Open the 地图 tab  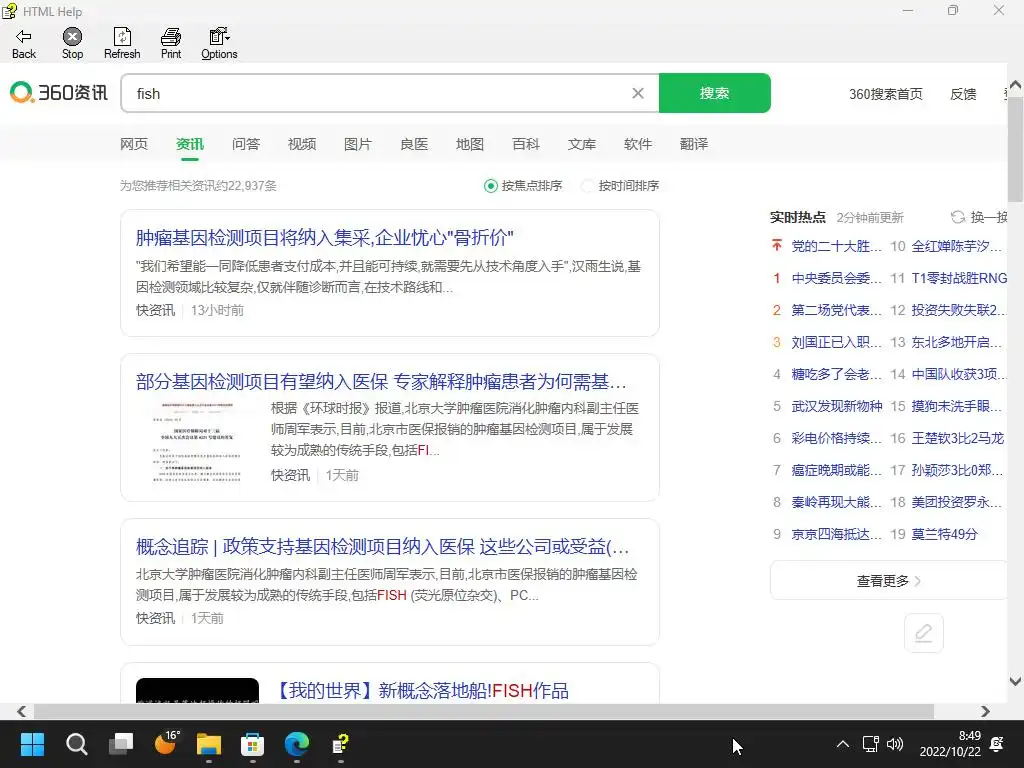click(470, 144)
